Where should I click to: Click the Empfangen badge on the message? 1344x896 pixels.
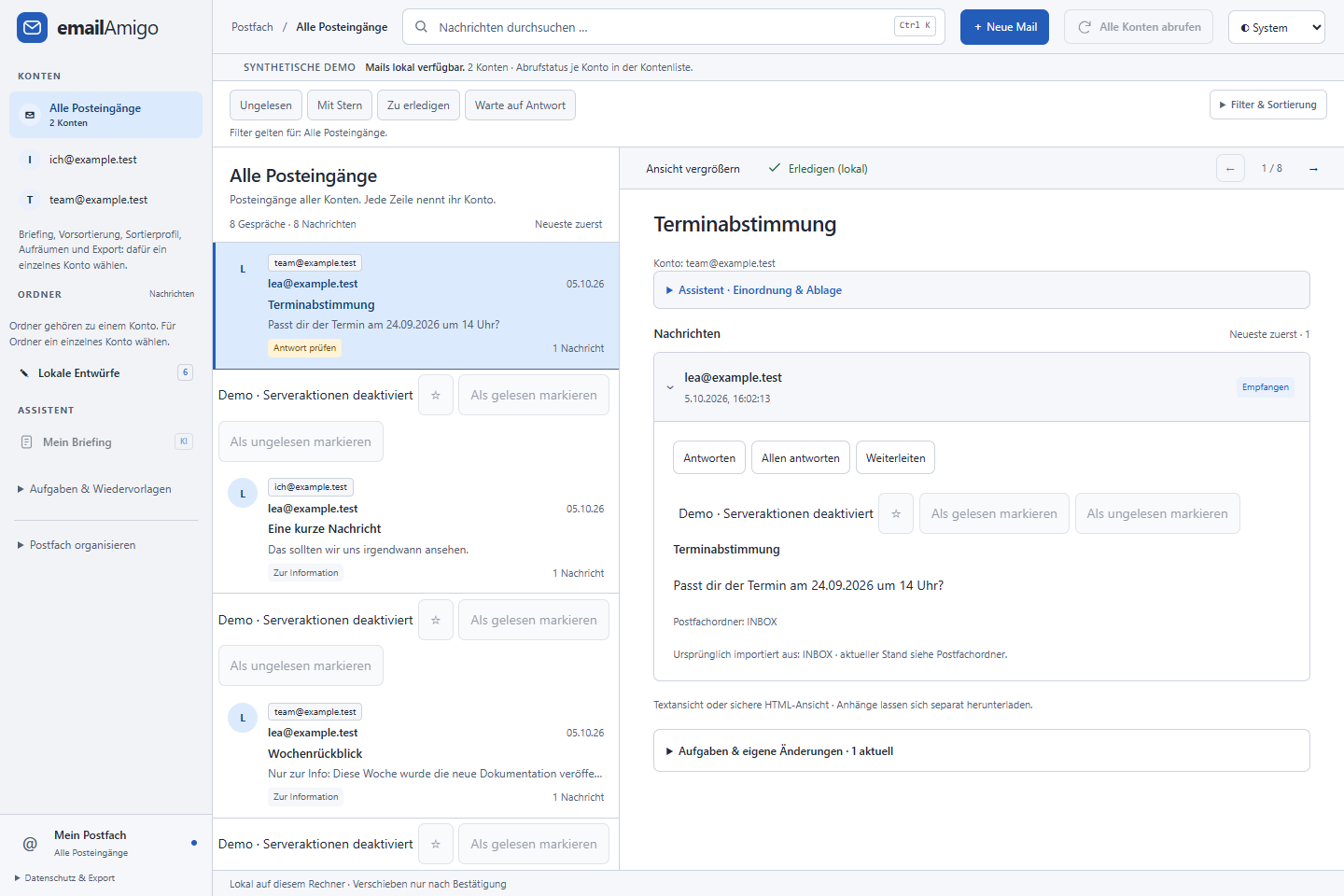pos(1266,387)
